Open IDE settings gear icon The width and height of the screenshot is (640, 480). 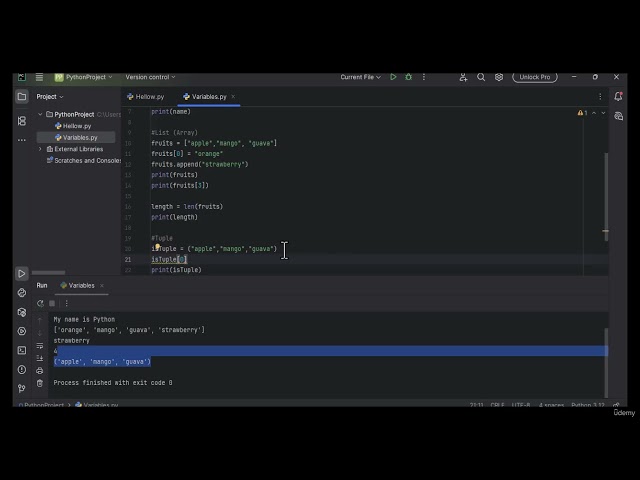[x=499, y=77]
